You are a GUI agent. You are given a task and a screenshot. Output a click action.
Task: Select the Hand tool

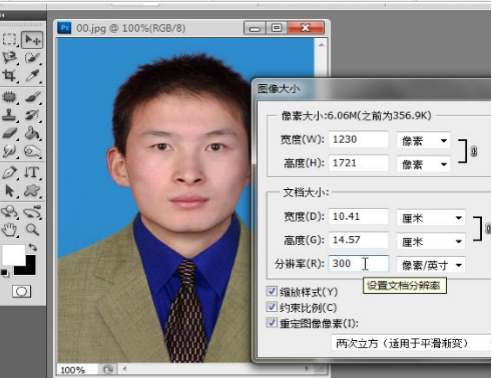point(9,230)
